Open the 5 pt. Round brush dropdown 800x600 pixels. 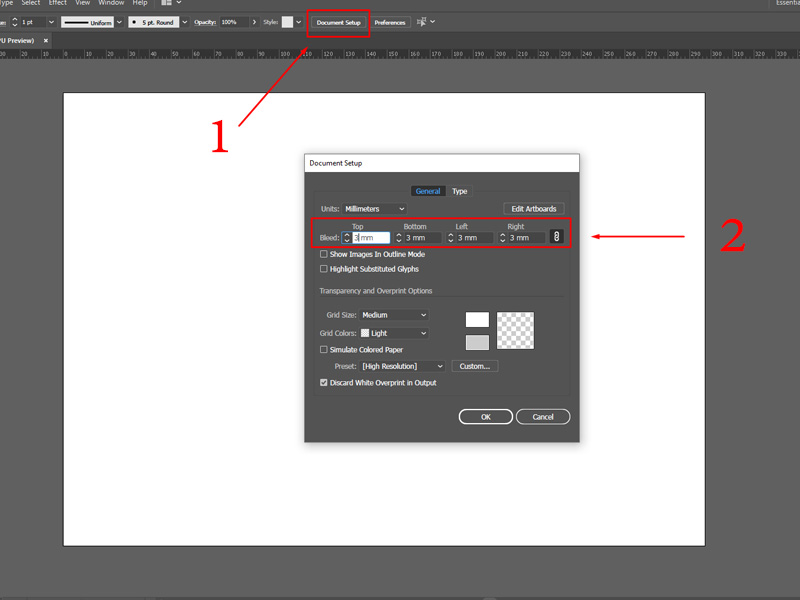[x=185, y=22]
